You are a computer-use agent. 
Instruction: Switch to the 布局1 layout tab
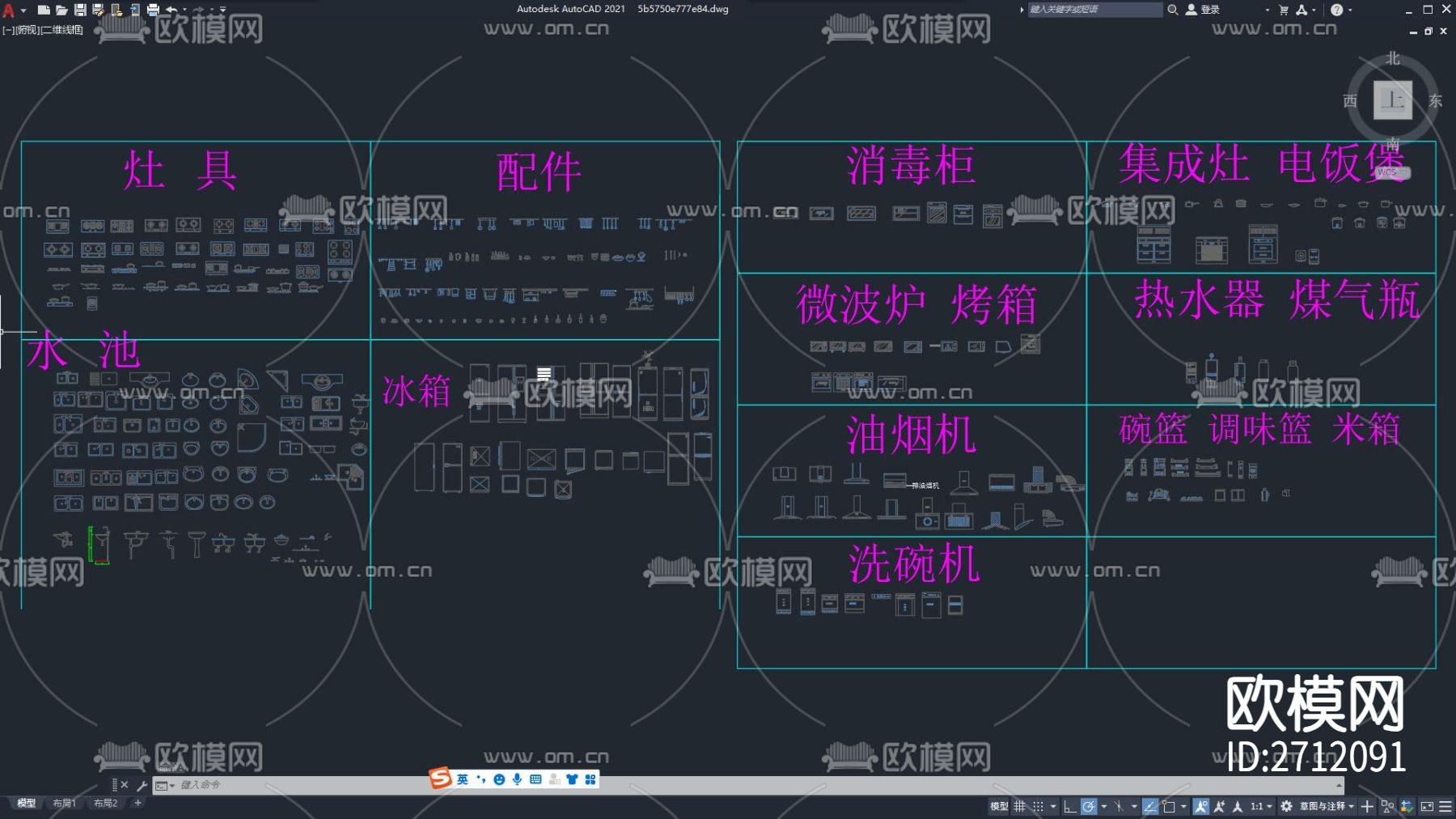[x=63, y=803]
